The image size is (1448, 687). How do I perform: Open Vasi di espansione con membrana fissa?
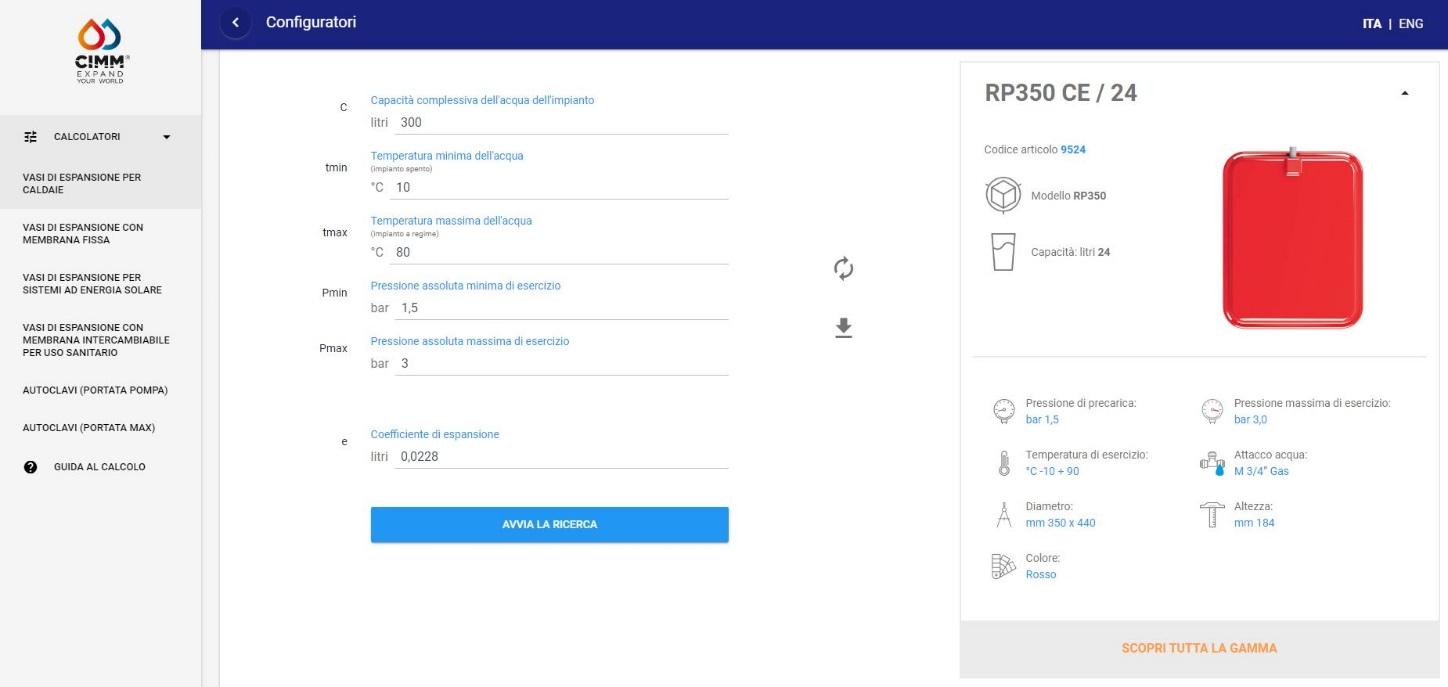(x=100, y=234)
